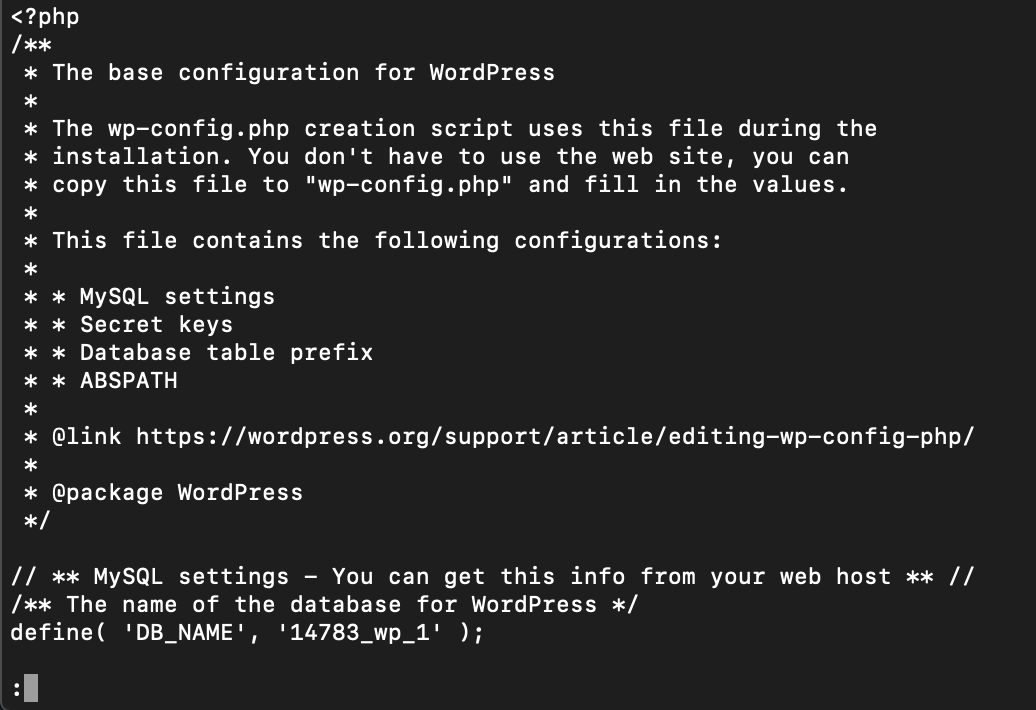Click the colon prompt at the bottom
The width and height of the screenshot is (1036, 710).
(17, 690)
